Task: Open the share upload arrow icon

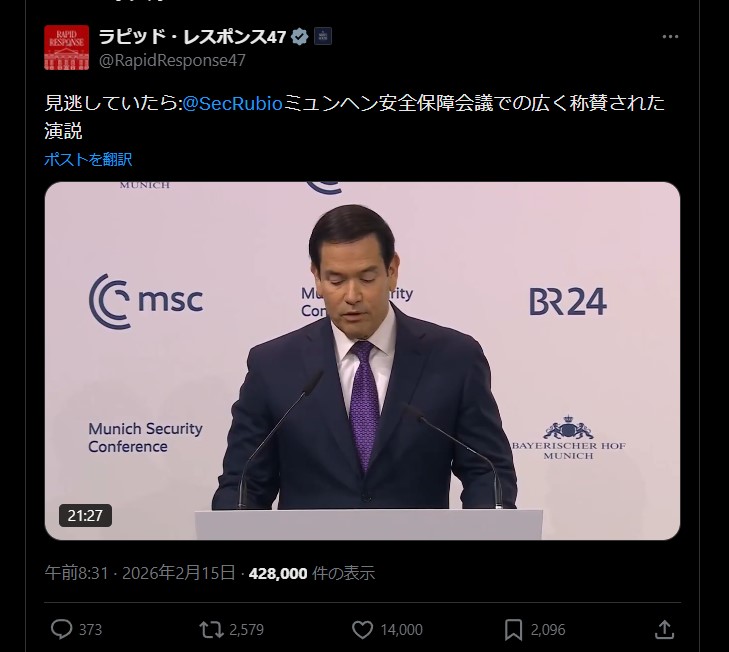Action: pos(664,630)
